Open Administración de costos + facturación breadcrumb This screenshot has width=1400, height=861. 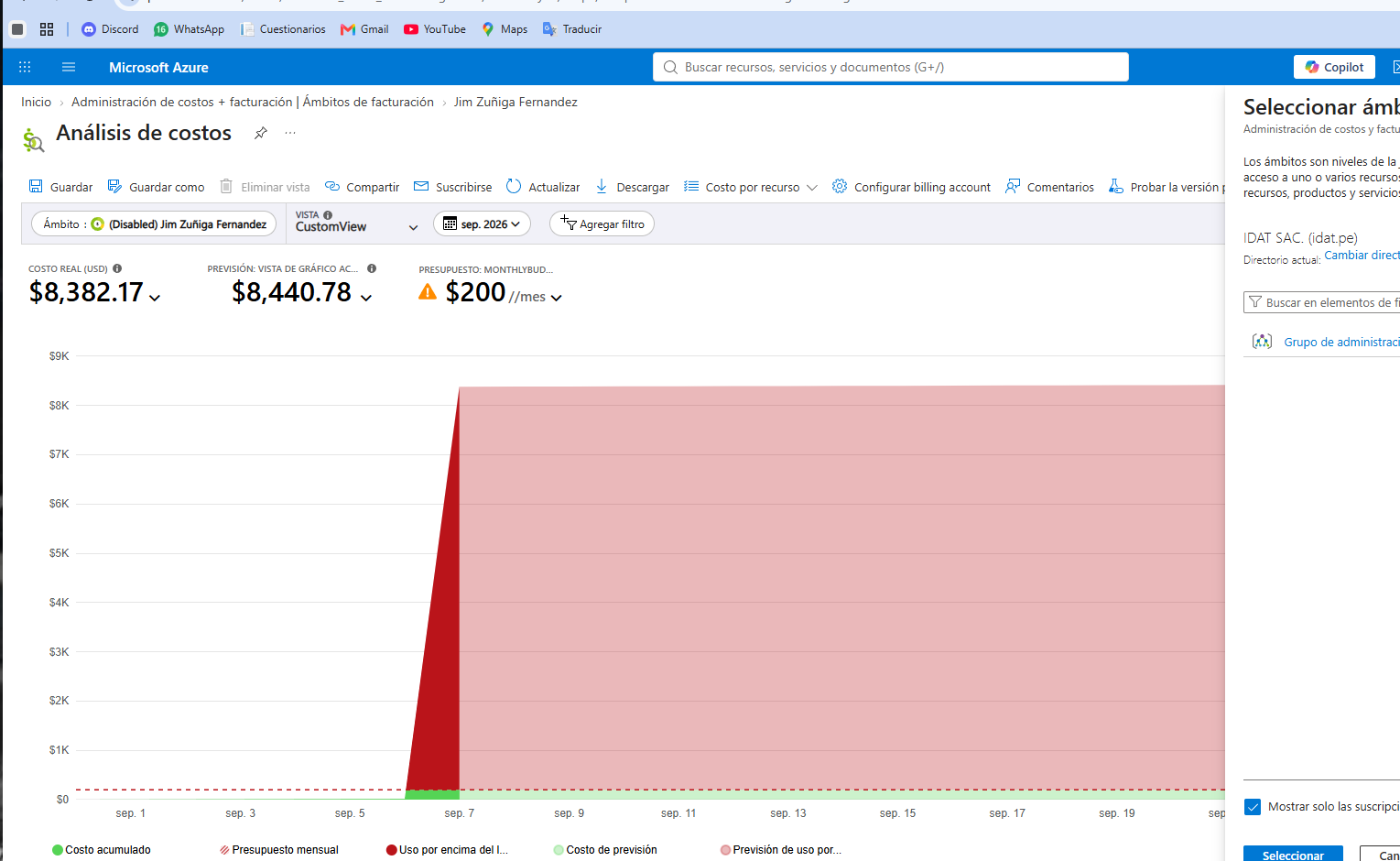pyautogui.click(x=253, y=102)
